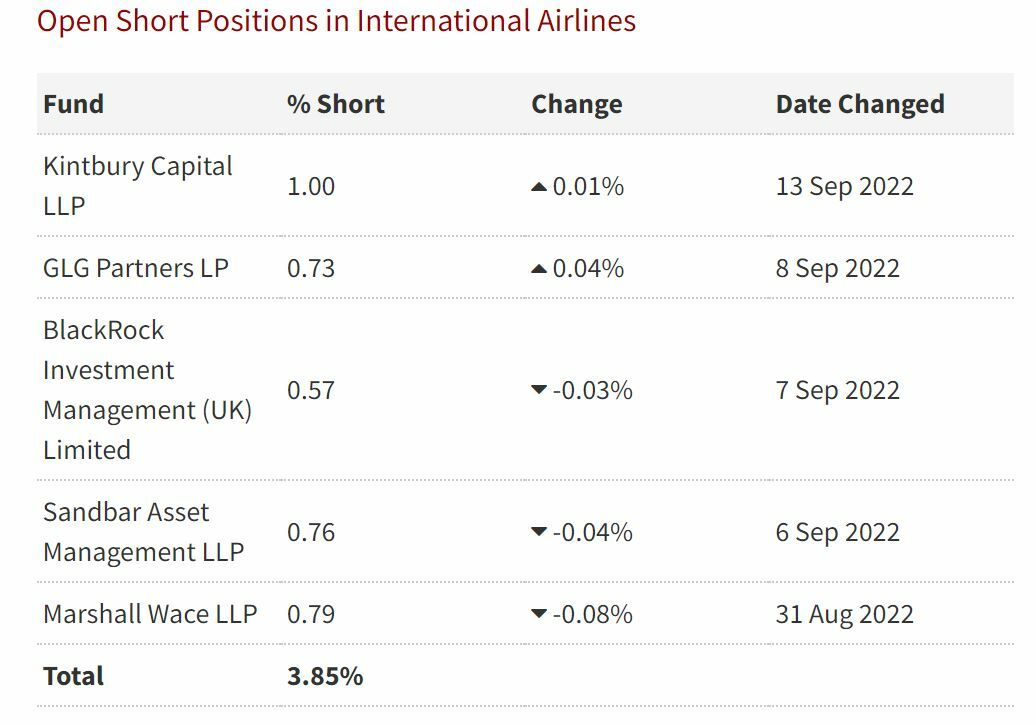Click the Date Changed column header
The height and width of the screenshot is (725, 1036).
click(859, 104)
